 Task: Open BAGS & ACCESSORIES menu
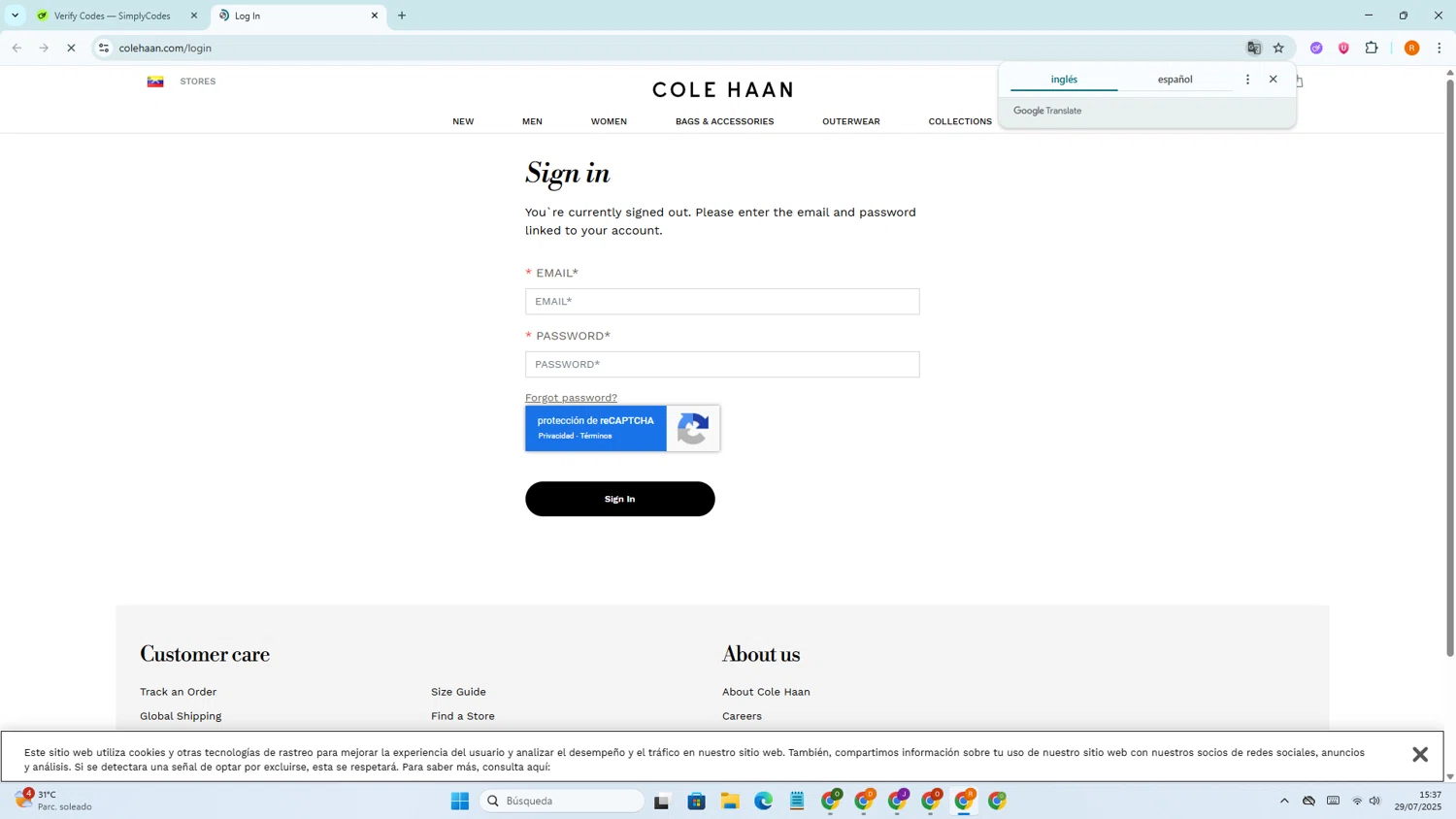point(724,121)
